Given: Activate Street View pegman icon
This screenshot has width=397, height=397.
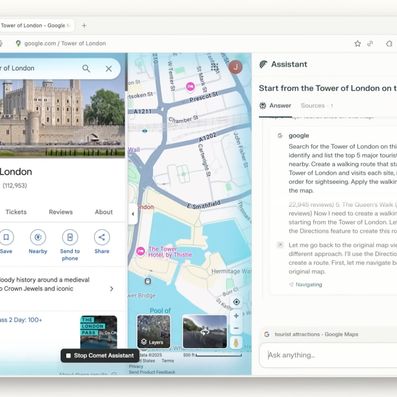Looking at the screenshot, I should [x=236, y=343].
